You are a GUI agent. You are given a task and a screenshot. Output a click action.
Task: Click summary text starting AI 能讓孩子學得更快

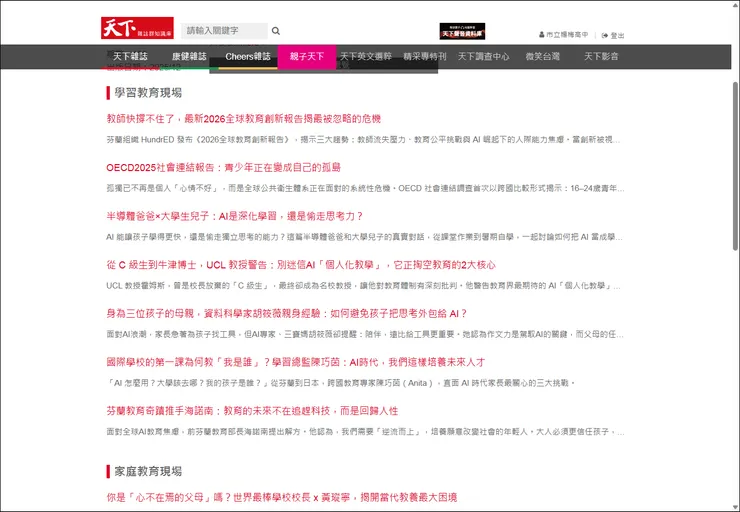364,237
